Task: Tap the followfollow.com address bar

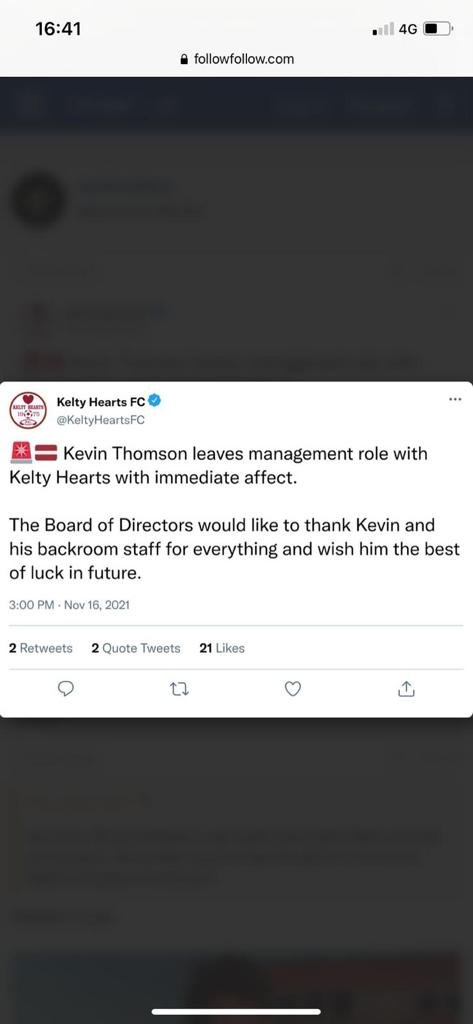Action: 236,59
